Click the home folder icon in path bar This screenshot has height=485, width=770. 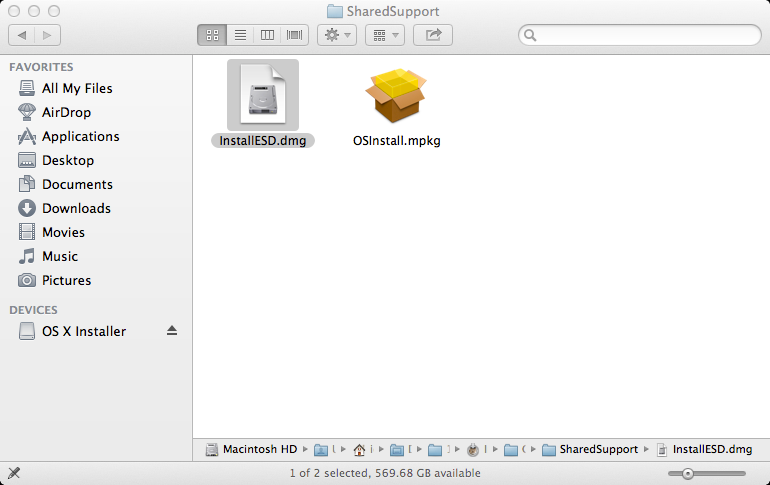pyautogui.click(x=359, y=449)
